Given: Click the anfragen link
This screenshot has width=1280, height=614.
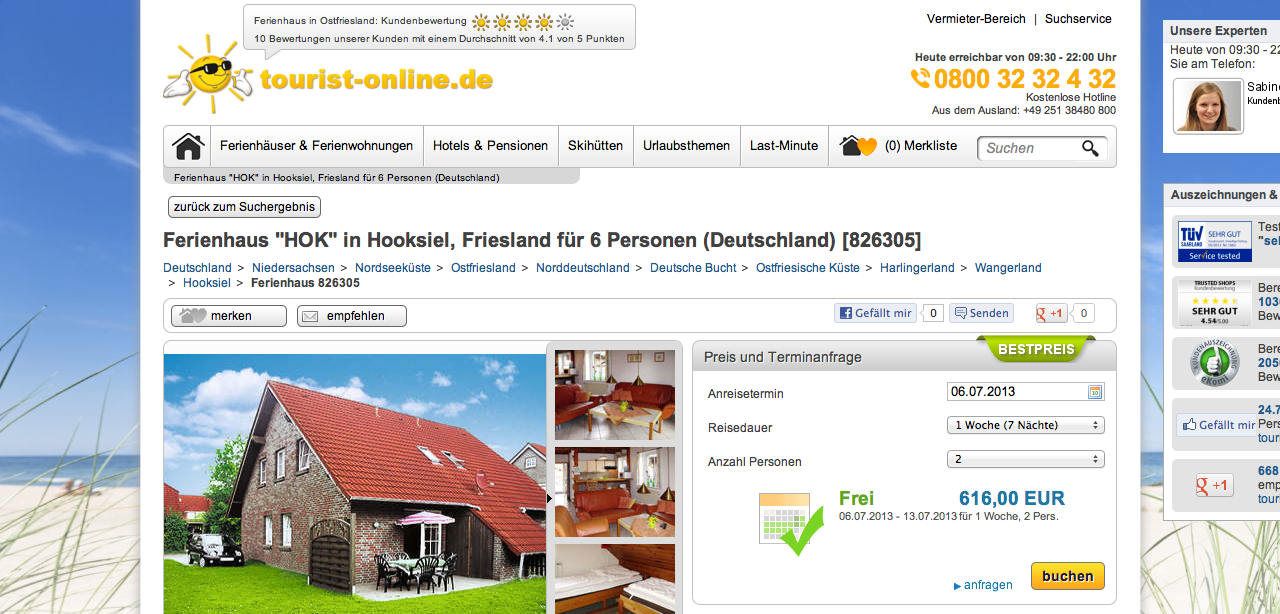Looking at the screenshot, I should (983, 585).
